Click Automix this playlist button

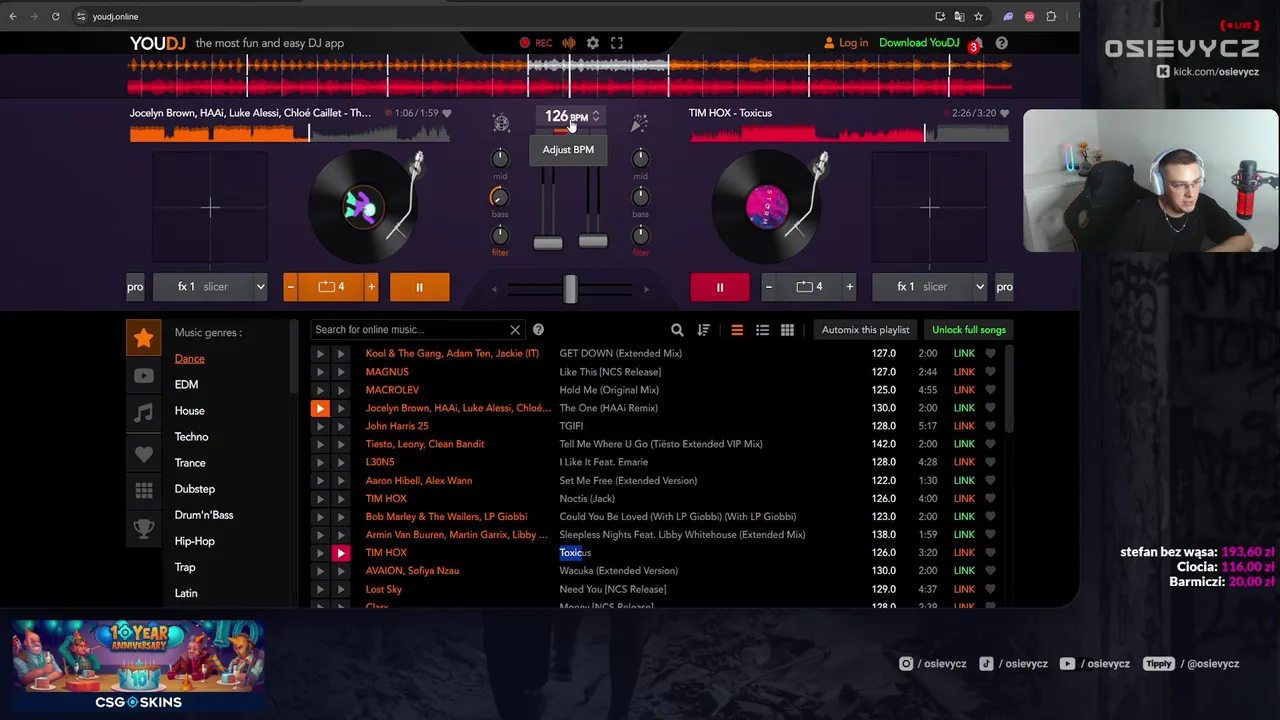(x=865, y=330)
